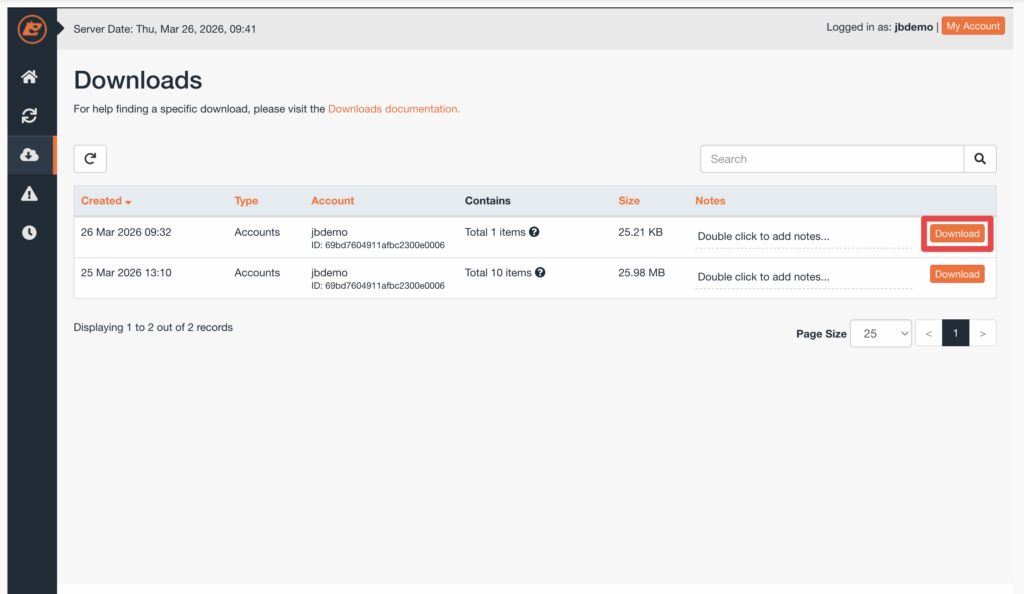Open the Page Size dropdown
This screenshot has width=1024, height=594.
880,334
